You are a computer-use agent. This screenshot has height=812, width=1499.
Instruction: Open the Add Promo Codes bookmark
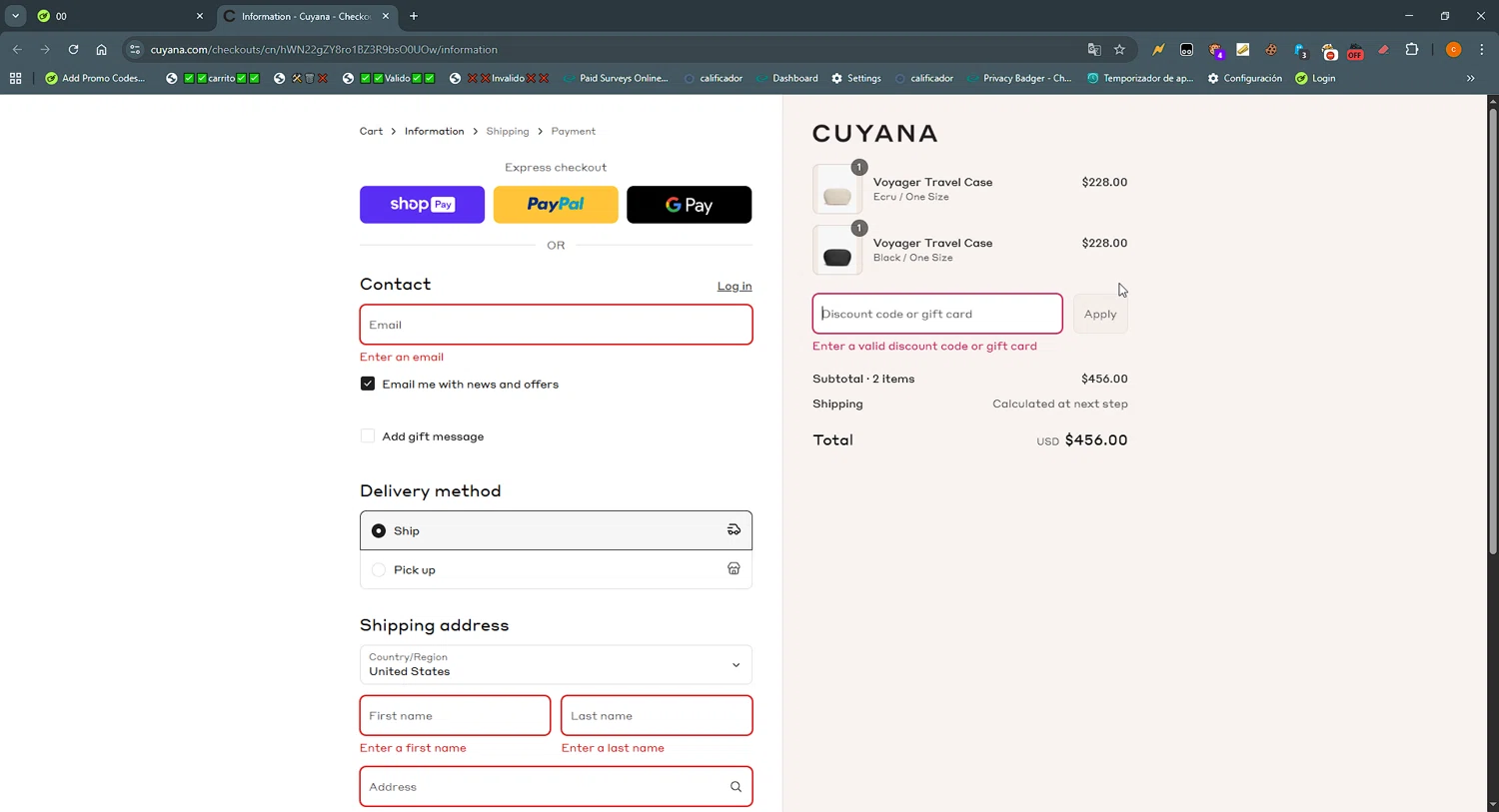click(95, 78)
